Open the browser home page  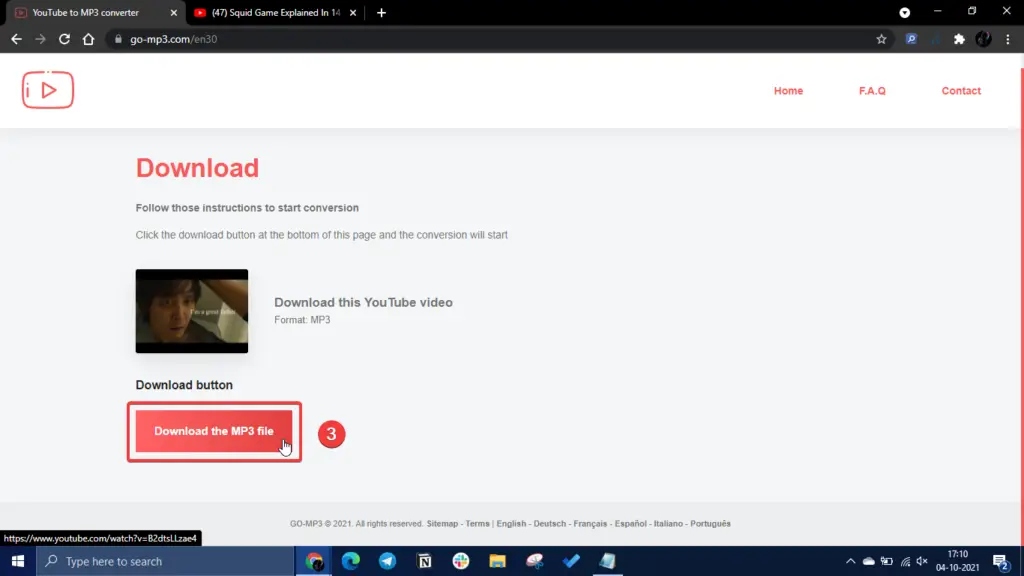[x=88, y=39]
